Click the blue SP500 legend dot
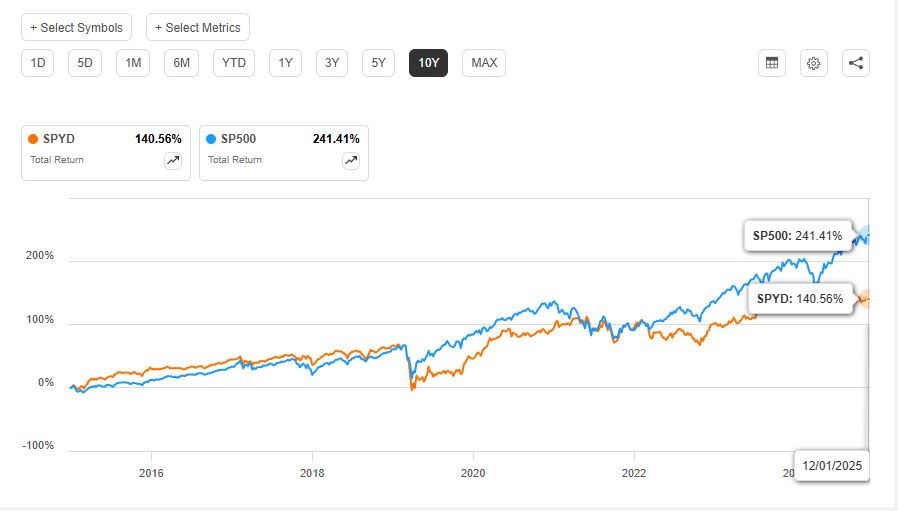The image size is (898, 511). pyautogui.click(x=212, y=139)
